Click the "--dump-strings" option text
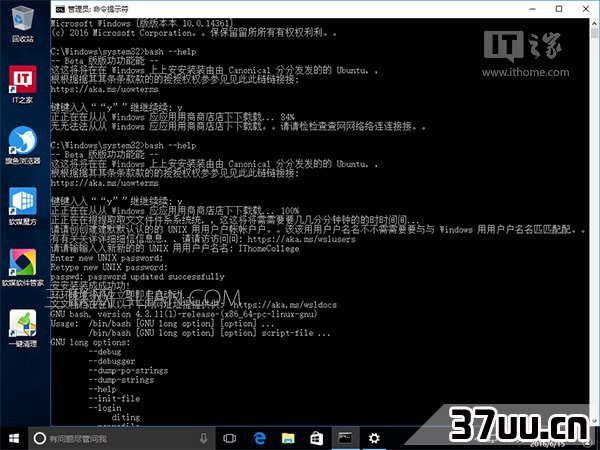 121,380
